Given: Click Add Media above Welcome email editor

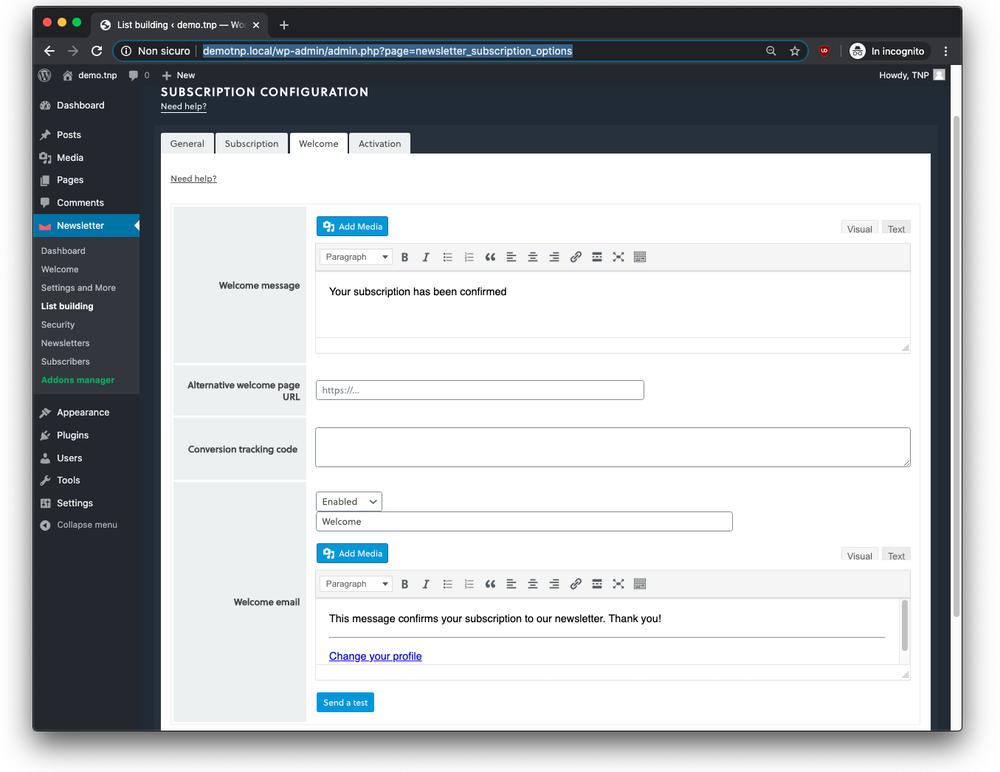Looking at the screenshot, I should tap(352, 553).
